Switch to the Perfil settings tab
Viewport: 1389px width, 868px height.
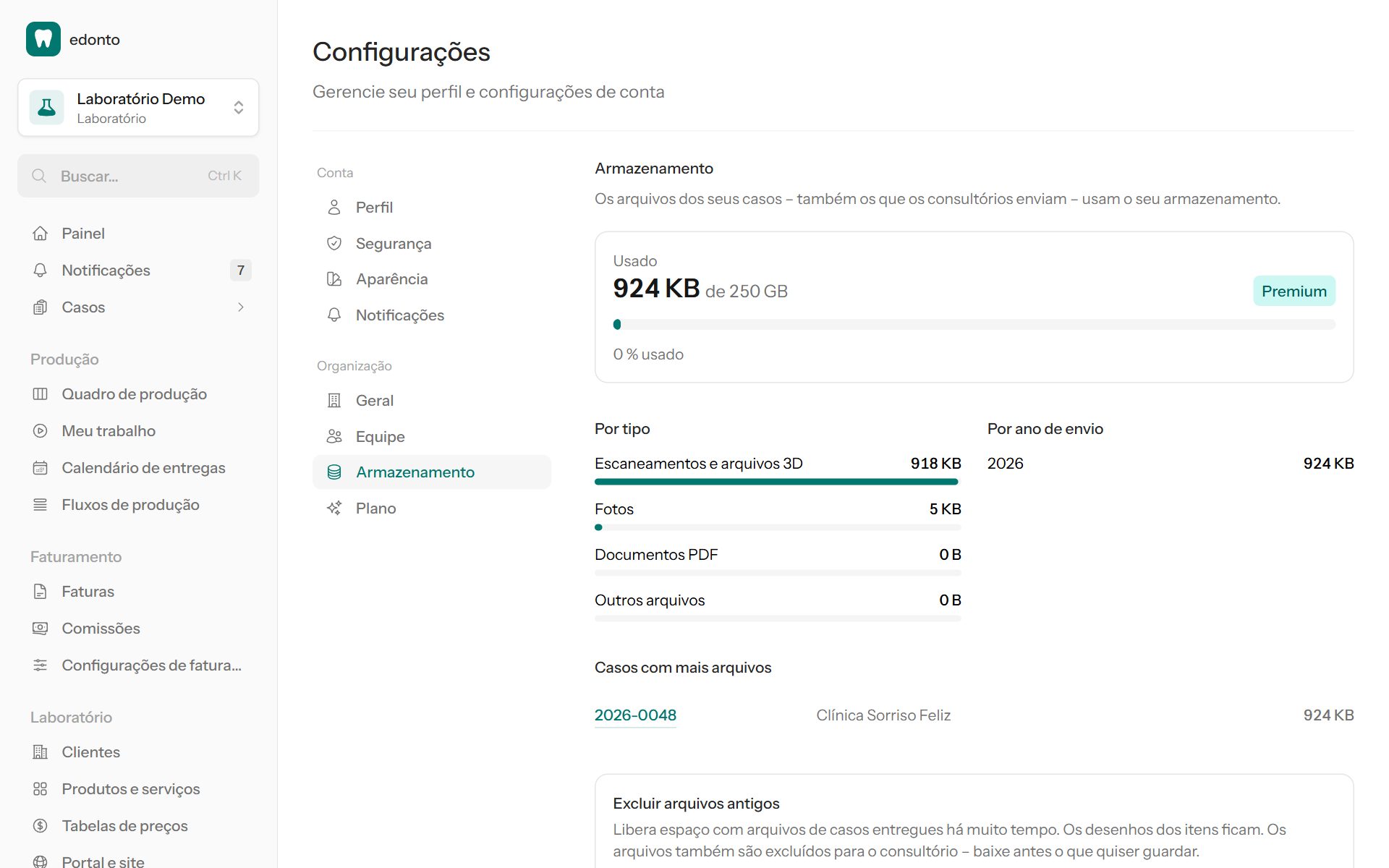[432, 208]
